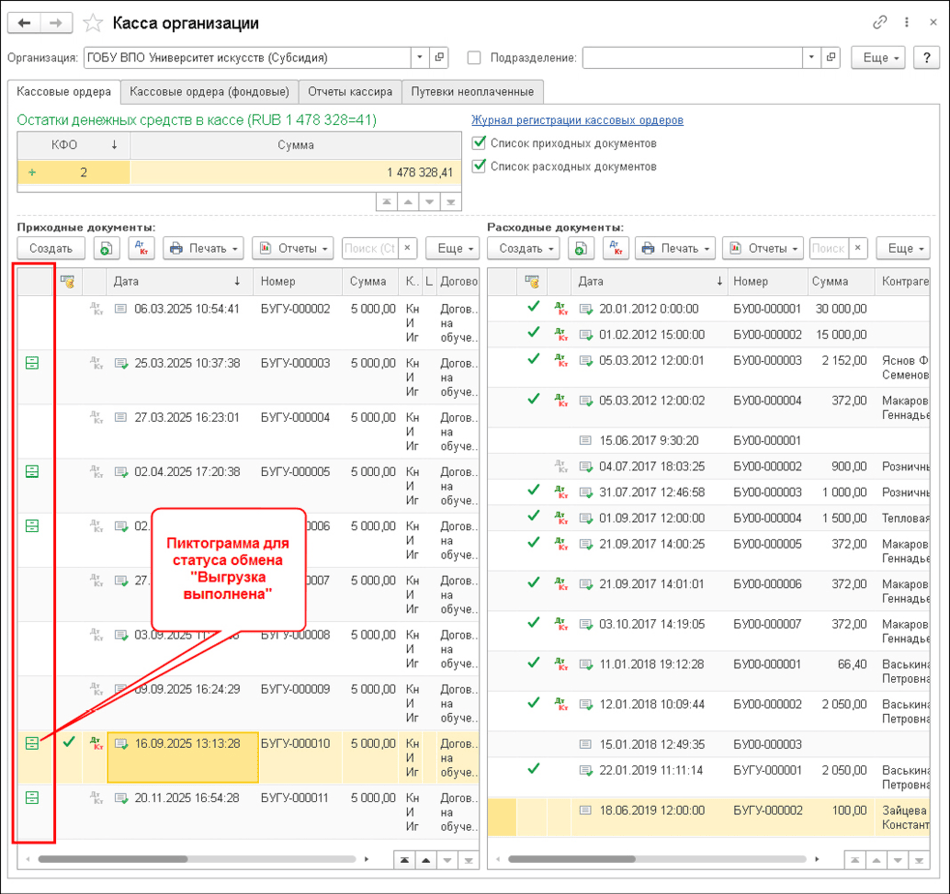Open the Путевки неоплаченные tab
950x894 pixels.
click(472, 92)
